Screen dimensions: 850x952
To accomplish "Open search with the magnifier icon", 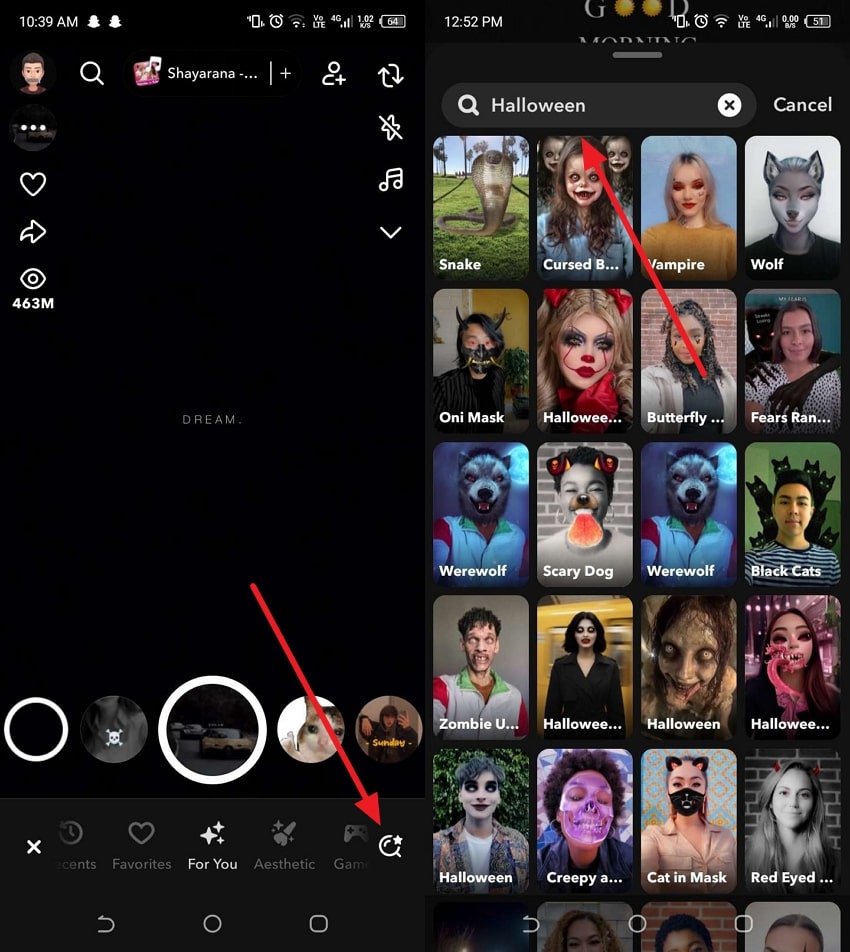I will coord(92,73).
